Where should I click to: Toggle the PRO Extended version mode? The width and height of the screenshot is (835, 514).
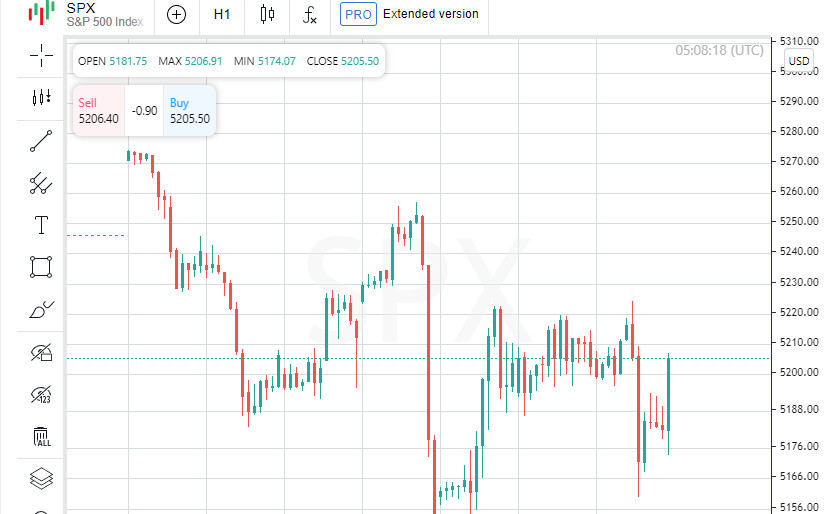[x=409, y=14]
